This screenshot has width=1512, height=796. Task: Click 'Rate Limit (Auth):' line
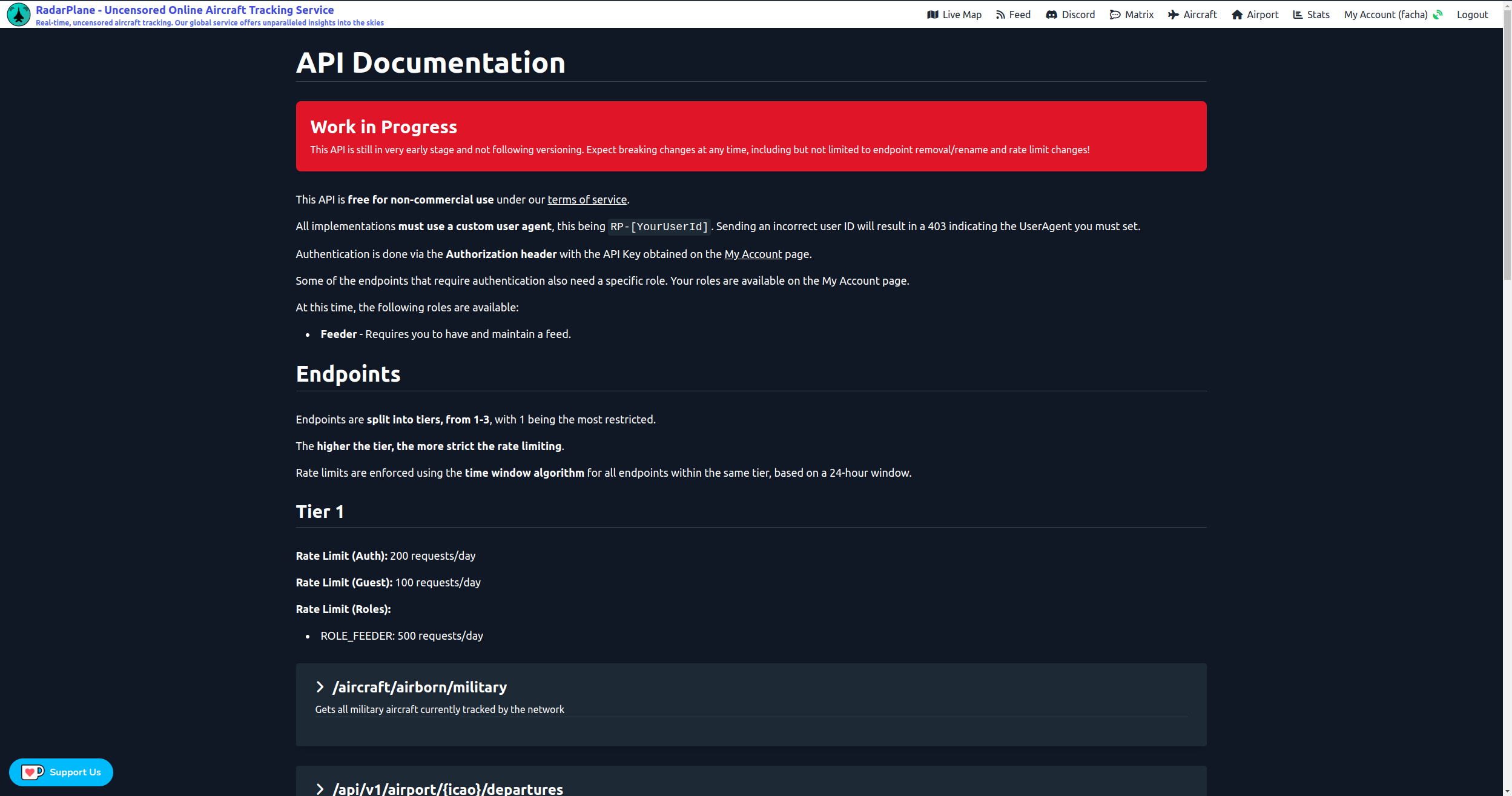(386, 556)
